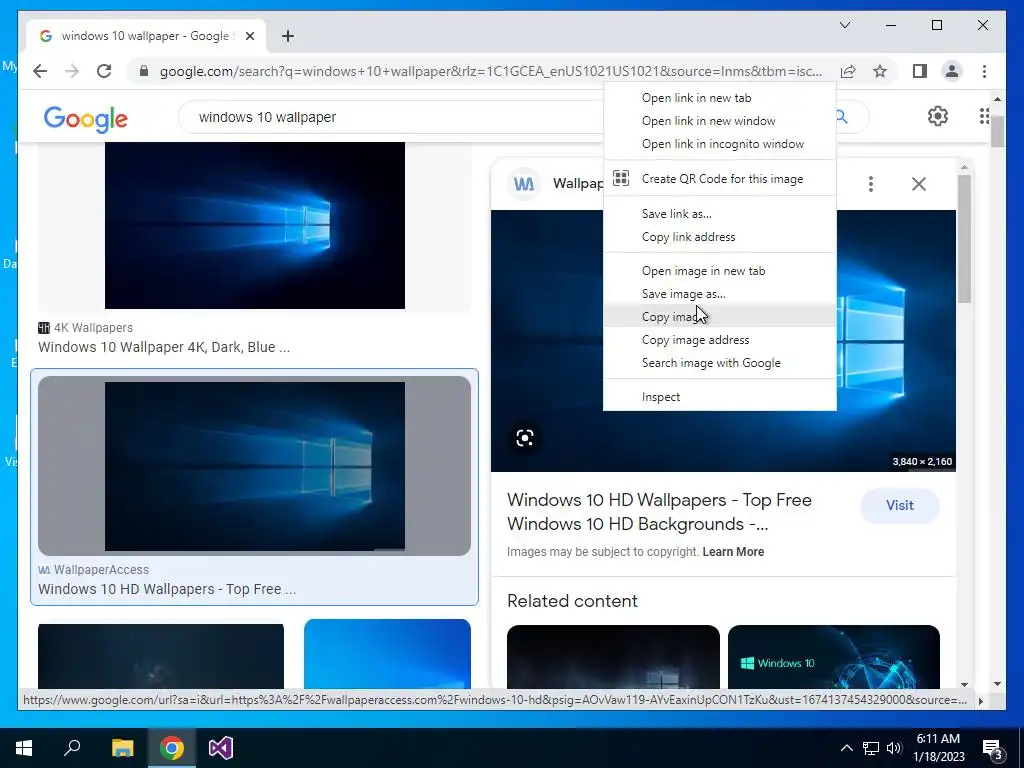Reload the page with the refresh icon
The image size is (1024, 768).
pos(104,71)
